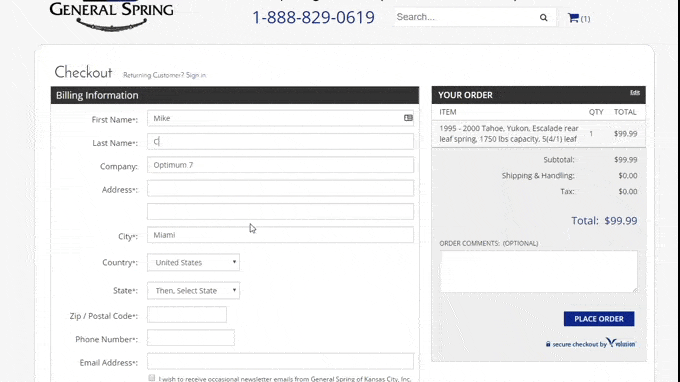680x382 pixels.
Task: Click the Order Comments text area
Action: tap(539, 271)
